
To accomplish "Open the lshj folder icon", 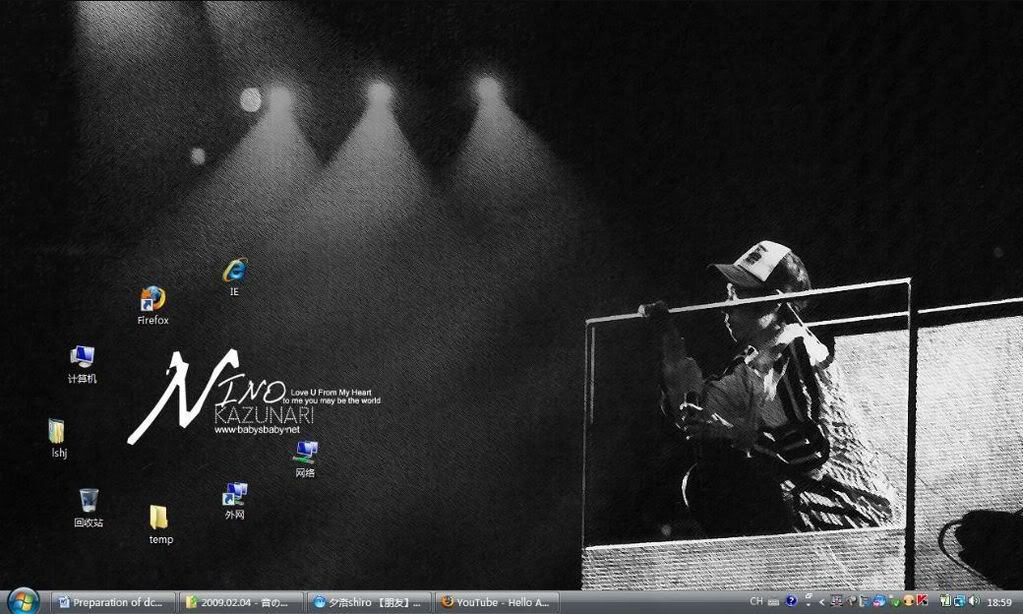I will coord(58,432).
